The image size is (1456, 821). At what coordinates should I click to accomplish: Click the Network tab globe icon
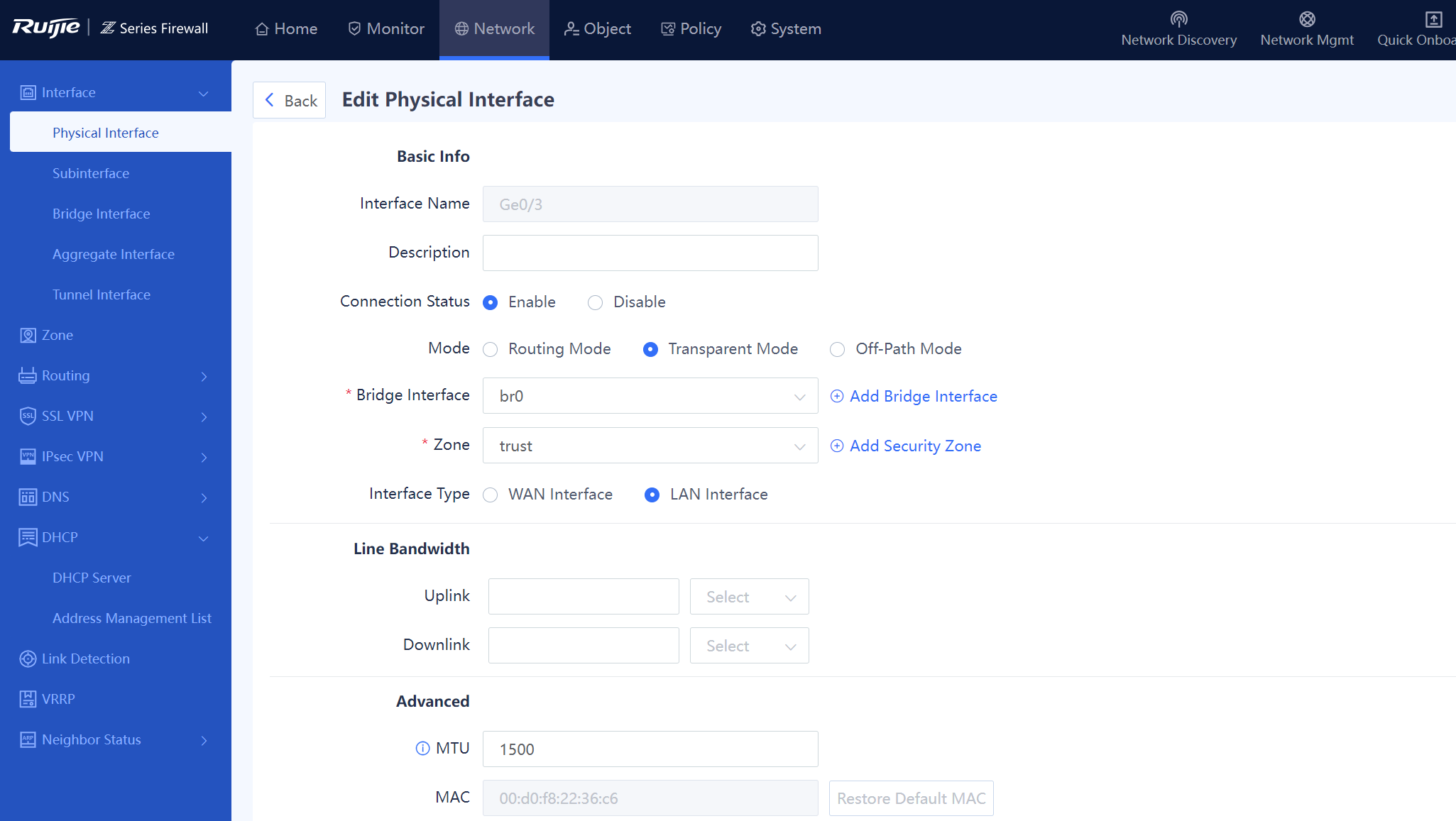click(x=461, y=28)
